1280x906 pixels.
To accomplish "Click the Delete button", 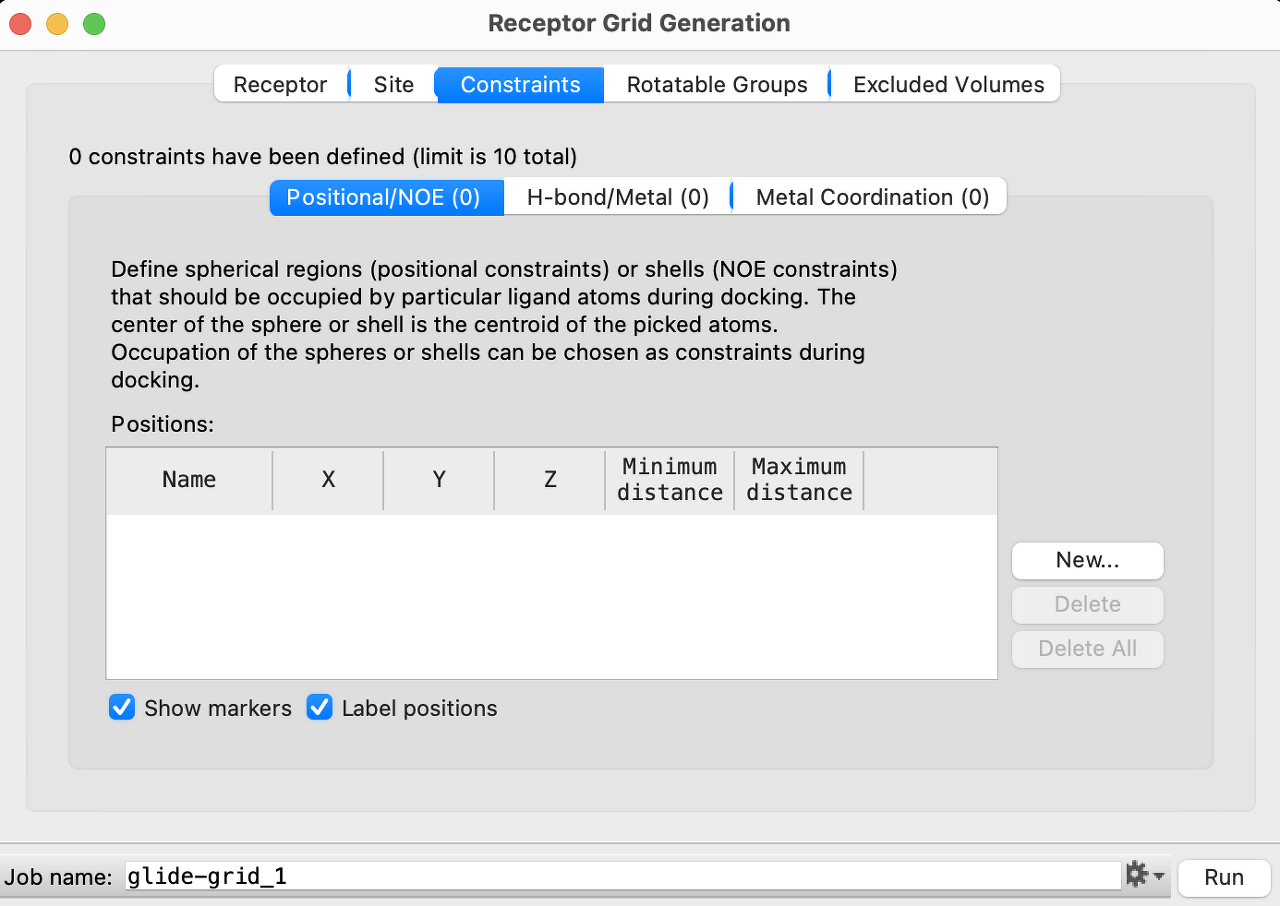I will click(x=1088, y=604).
